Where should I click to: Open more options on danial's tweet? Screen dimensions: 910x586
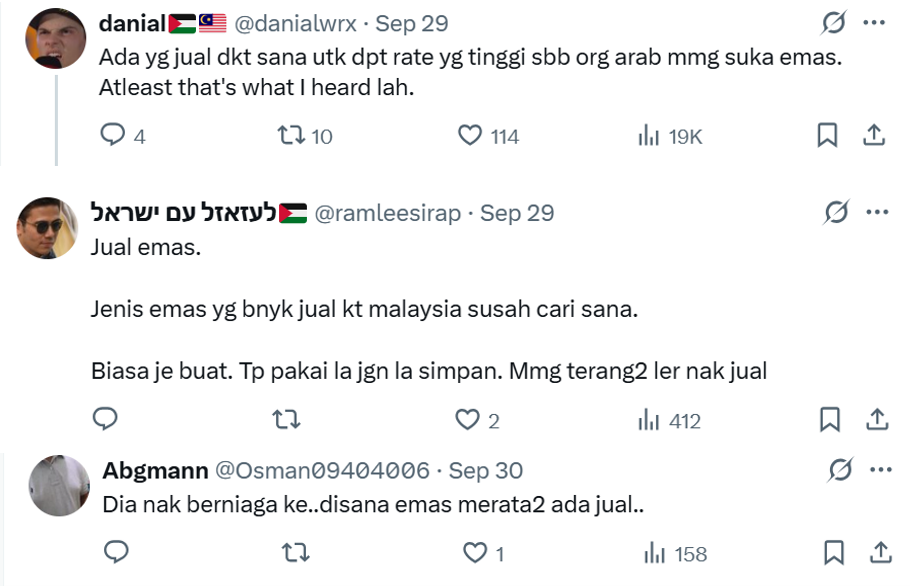pyautogui.click(x=873, y=22)
